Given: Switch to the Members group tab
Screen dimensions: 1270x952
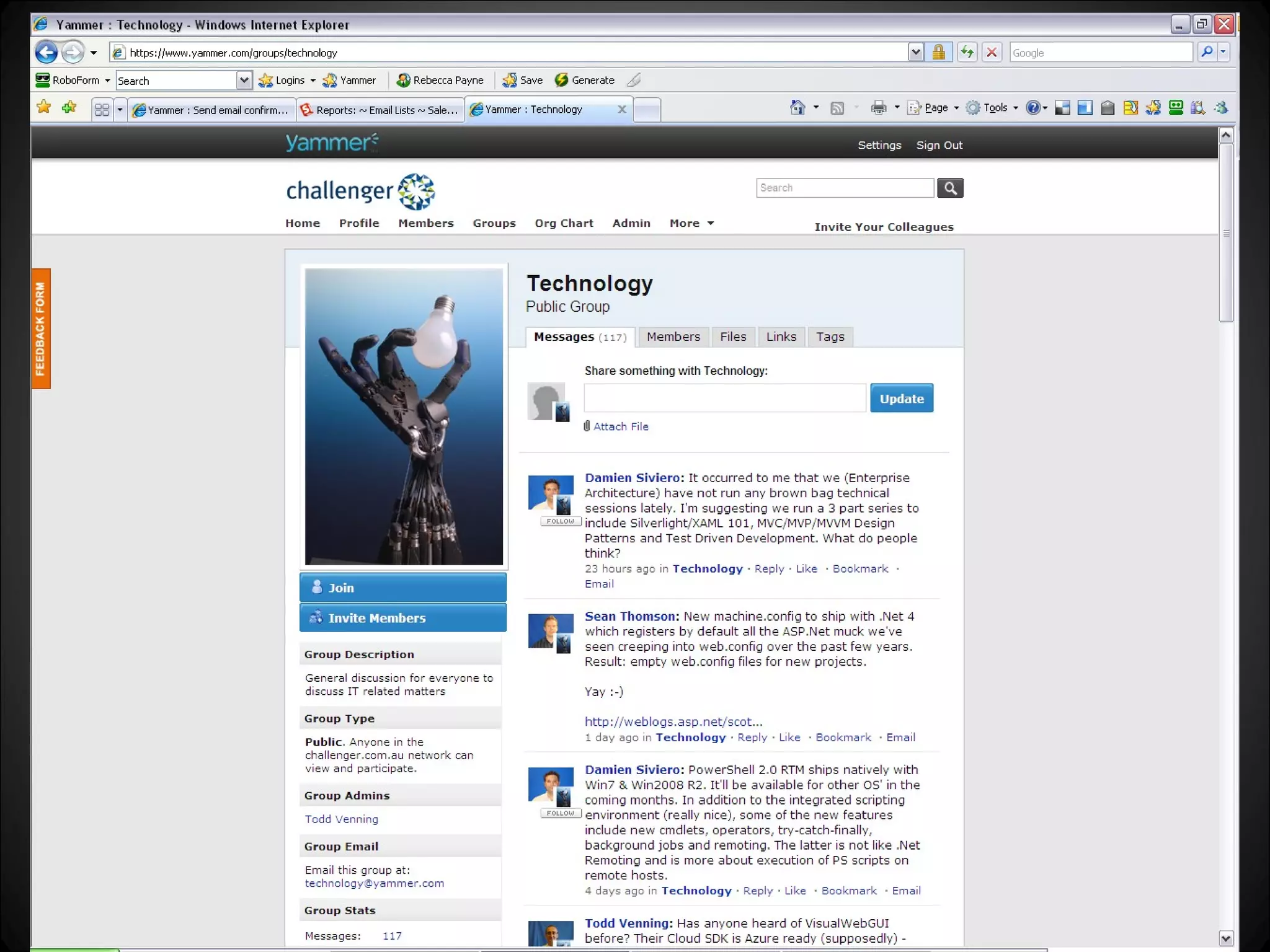Looking at the screenshot, I should click(x=673, y=337).
